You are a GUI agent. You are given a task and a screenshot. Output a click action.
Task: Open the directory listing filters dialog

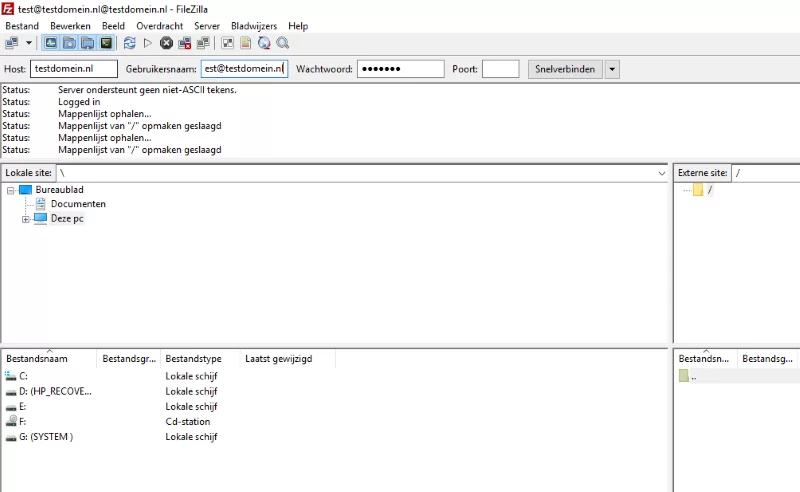(x=228, y=43)
